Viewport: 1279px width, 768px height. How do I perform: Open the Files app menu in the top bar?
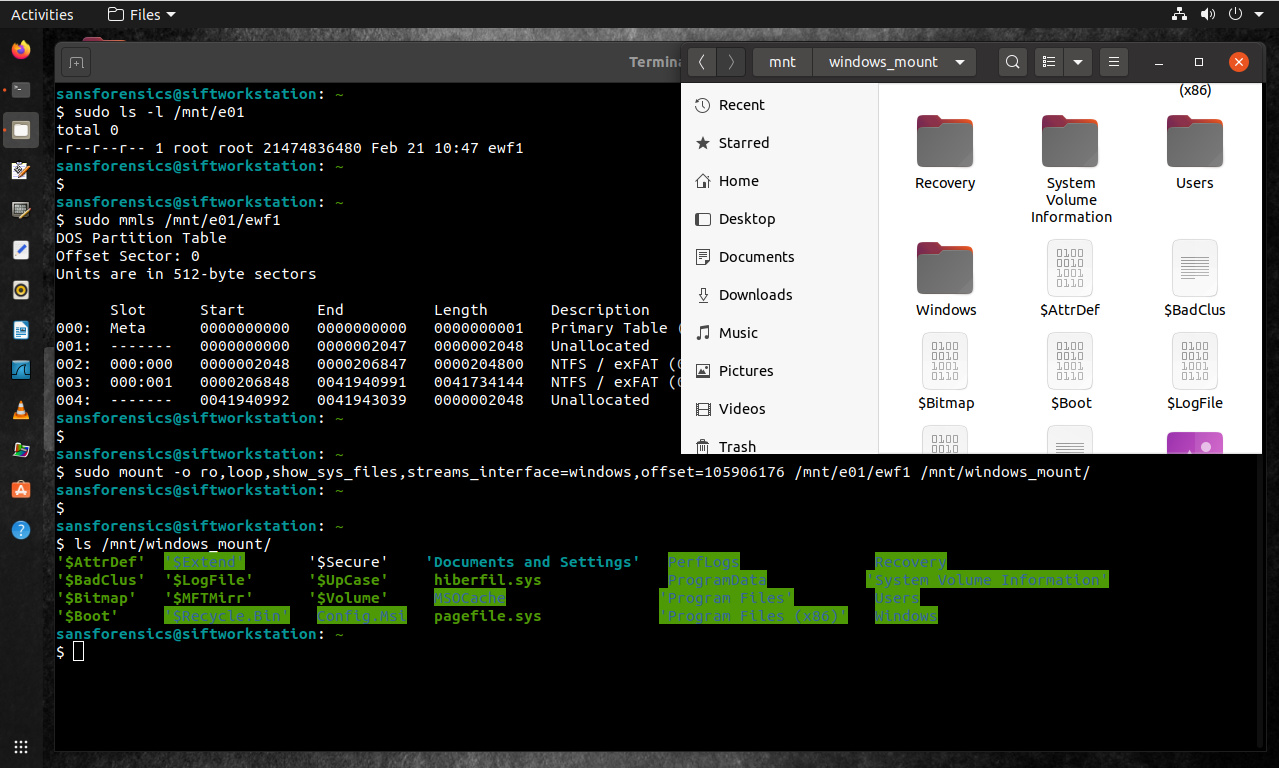coord(141,14)
